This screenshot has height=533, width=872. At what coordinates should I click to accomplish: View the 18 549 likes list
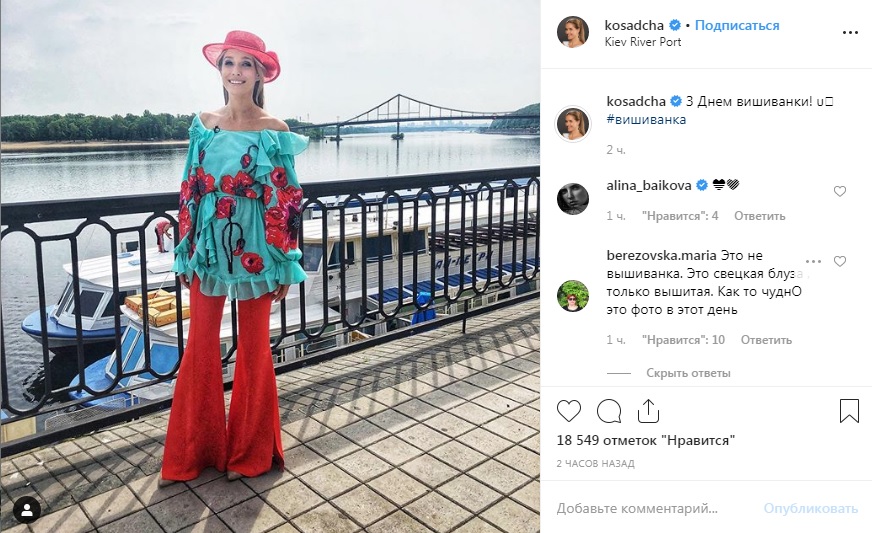(x=646, y=441)
